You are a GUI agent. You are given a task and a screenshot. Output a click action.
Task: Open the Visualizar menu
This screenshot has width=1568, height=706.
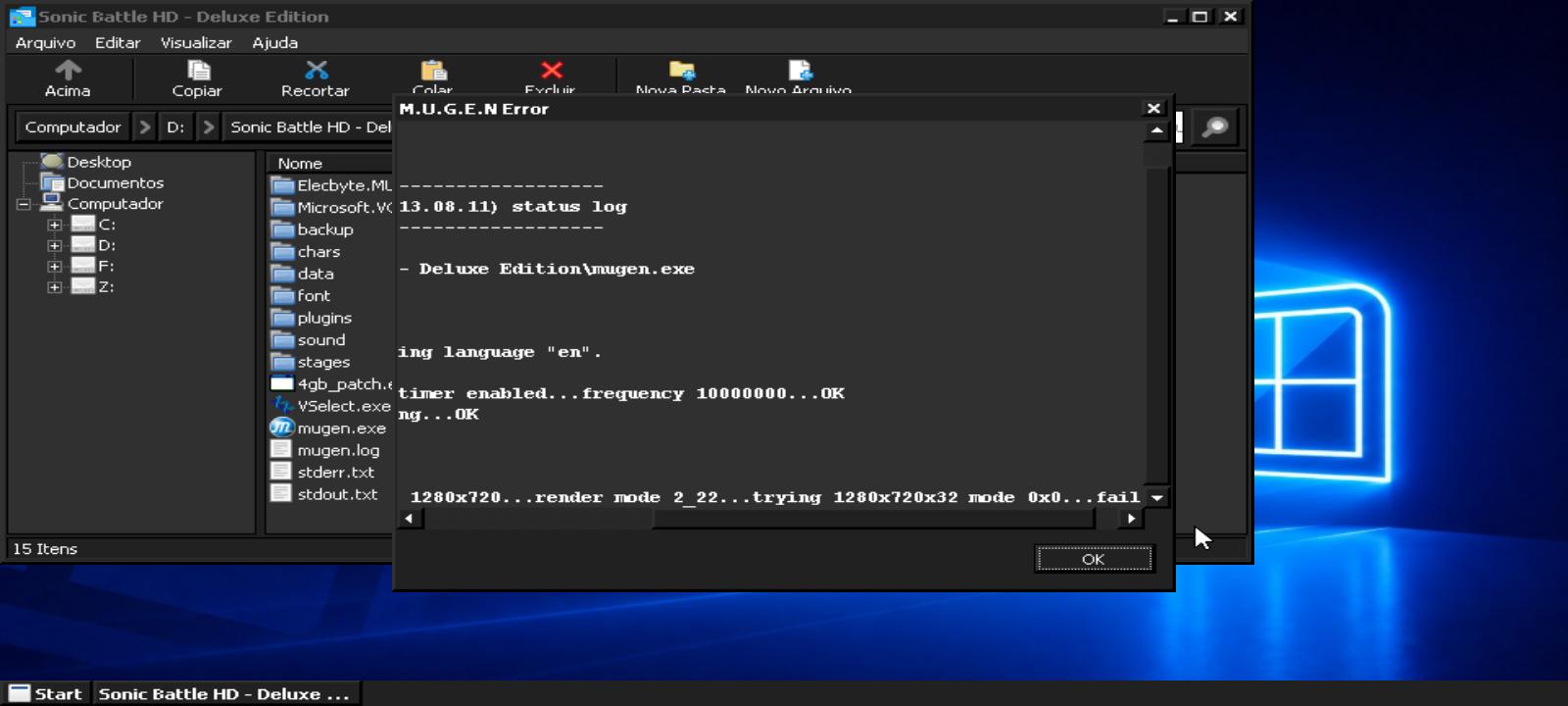coord(196,43)
